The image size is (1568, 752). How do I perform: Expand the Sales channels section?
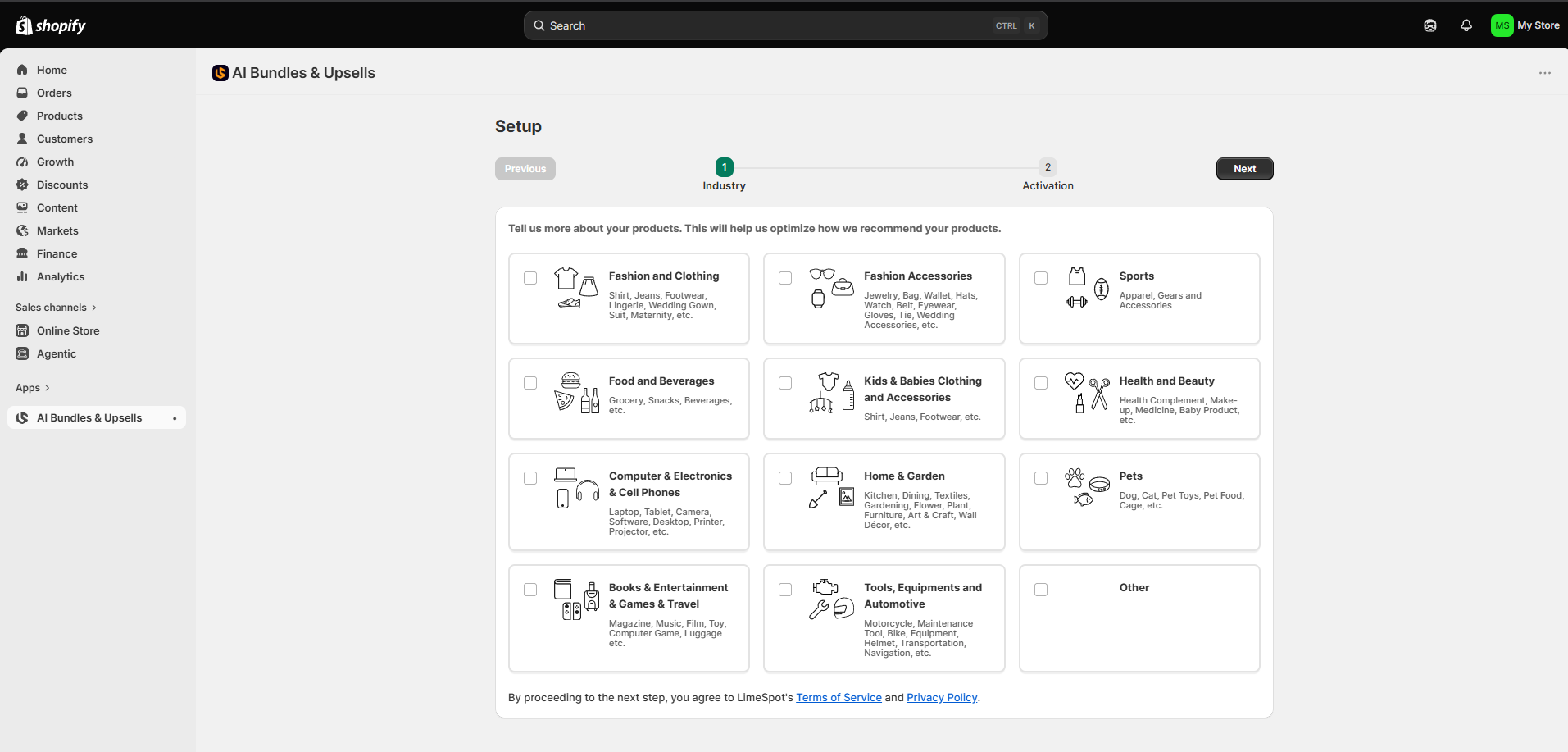56,308
